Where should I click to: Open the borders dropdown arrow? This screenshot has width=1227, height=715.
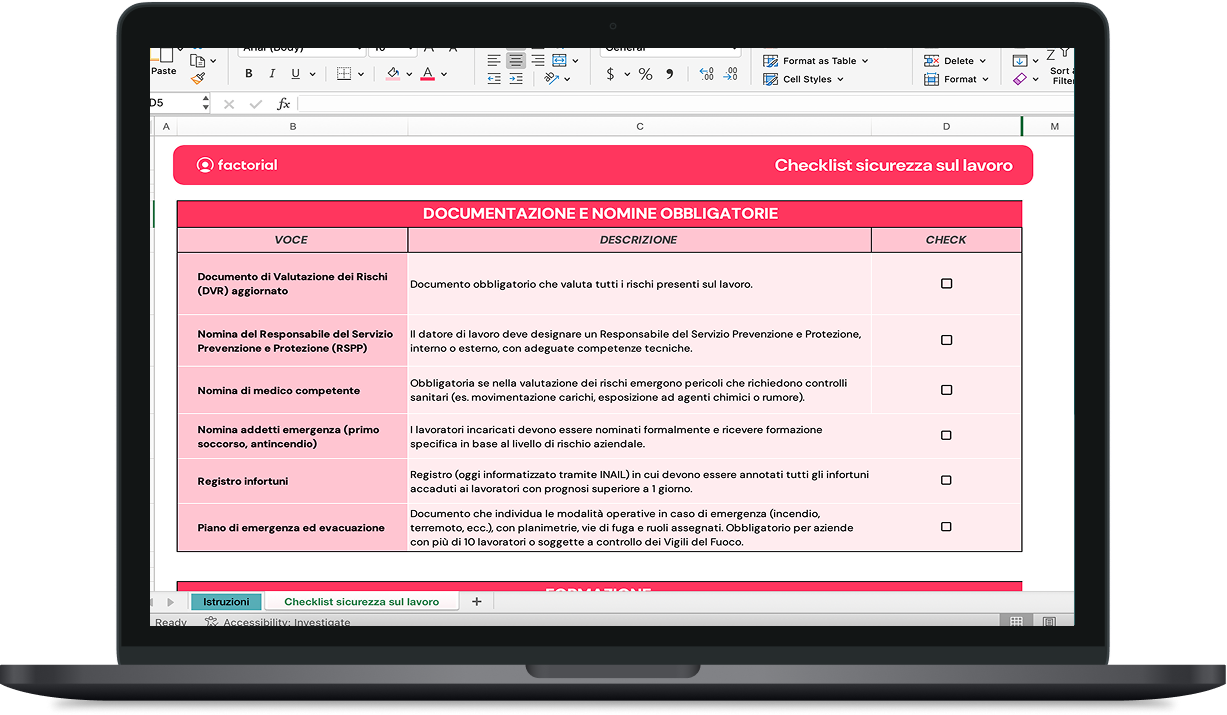click(362, 74)
